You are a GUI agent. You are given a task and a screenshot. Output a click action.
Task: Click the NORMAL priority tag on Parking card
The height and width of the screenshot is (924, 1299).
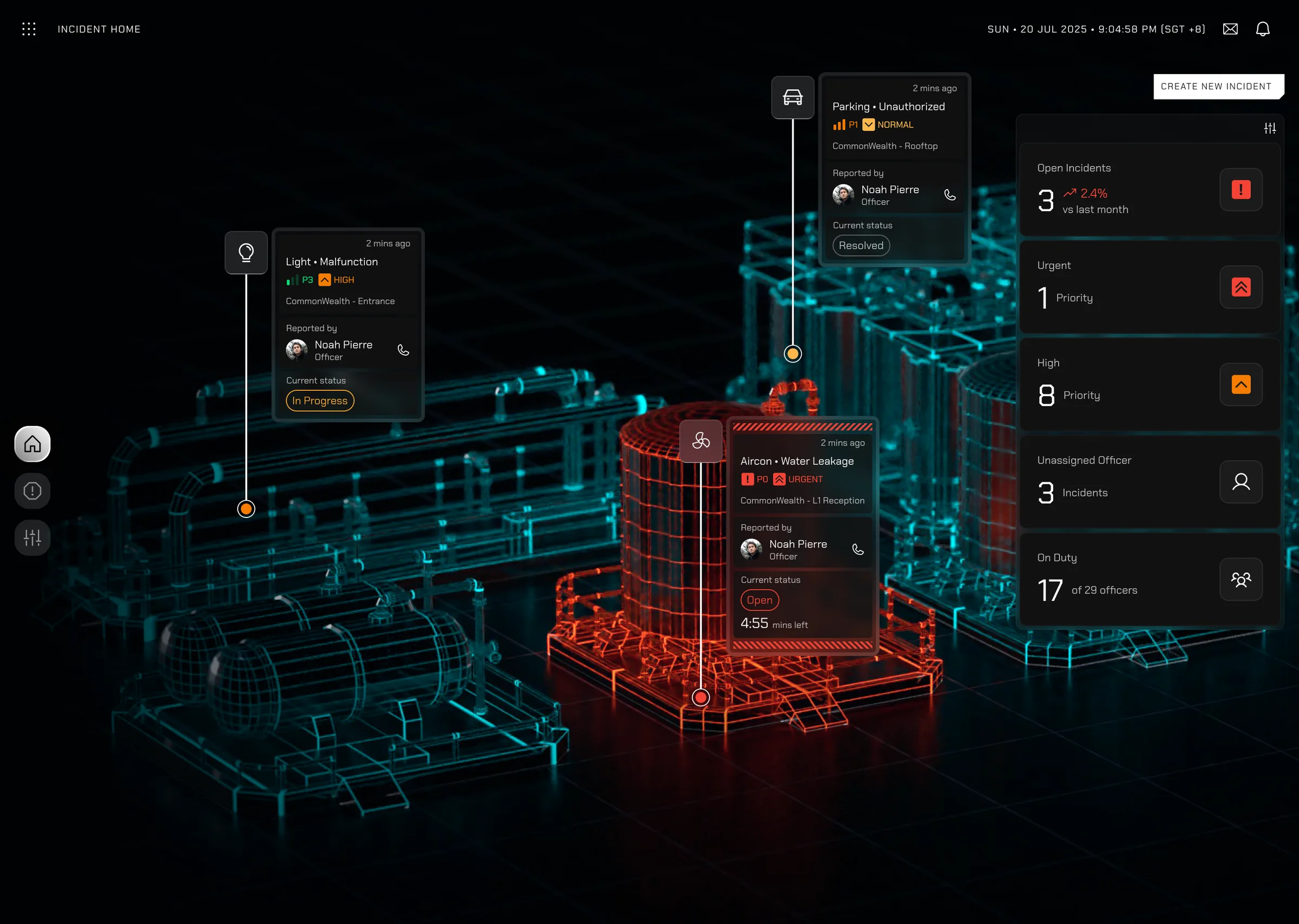pyautogui.click(x=888, y=124)
